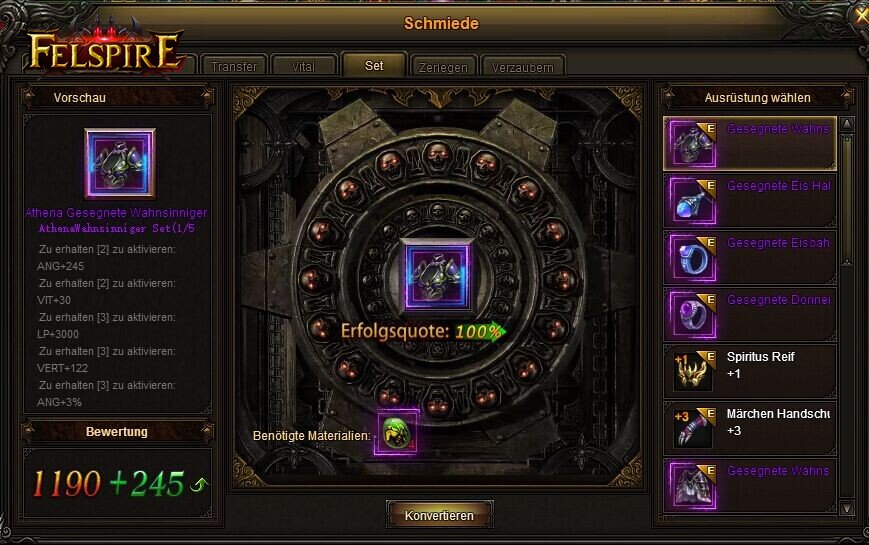Click the armor item in the forge center slot
Image resolution: width=869 pixels, height=545 pixels.
[x=437, y=276]
